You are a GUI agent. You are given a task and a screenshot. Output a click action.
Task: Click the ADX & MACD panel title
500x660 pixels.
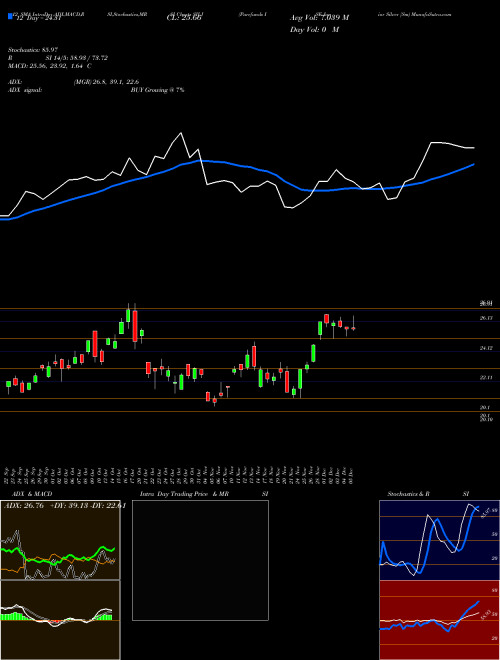click(x=32, y=494)
